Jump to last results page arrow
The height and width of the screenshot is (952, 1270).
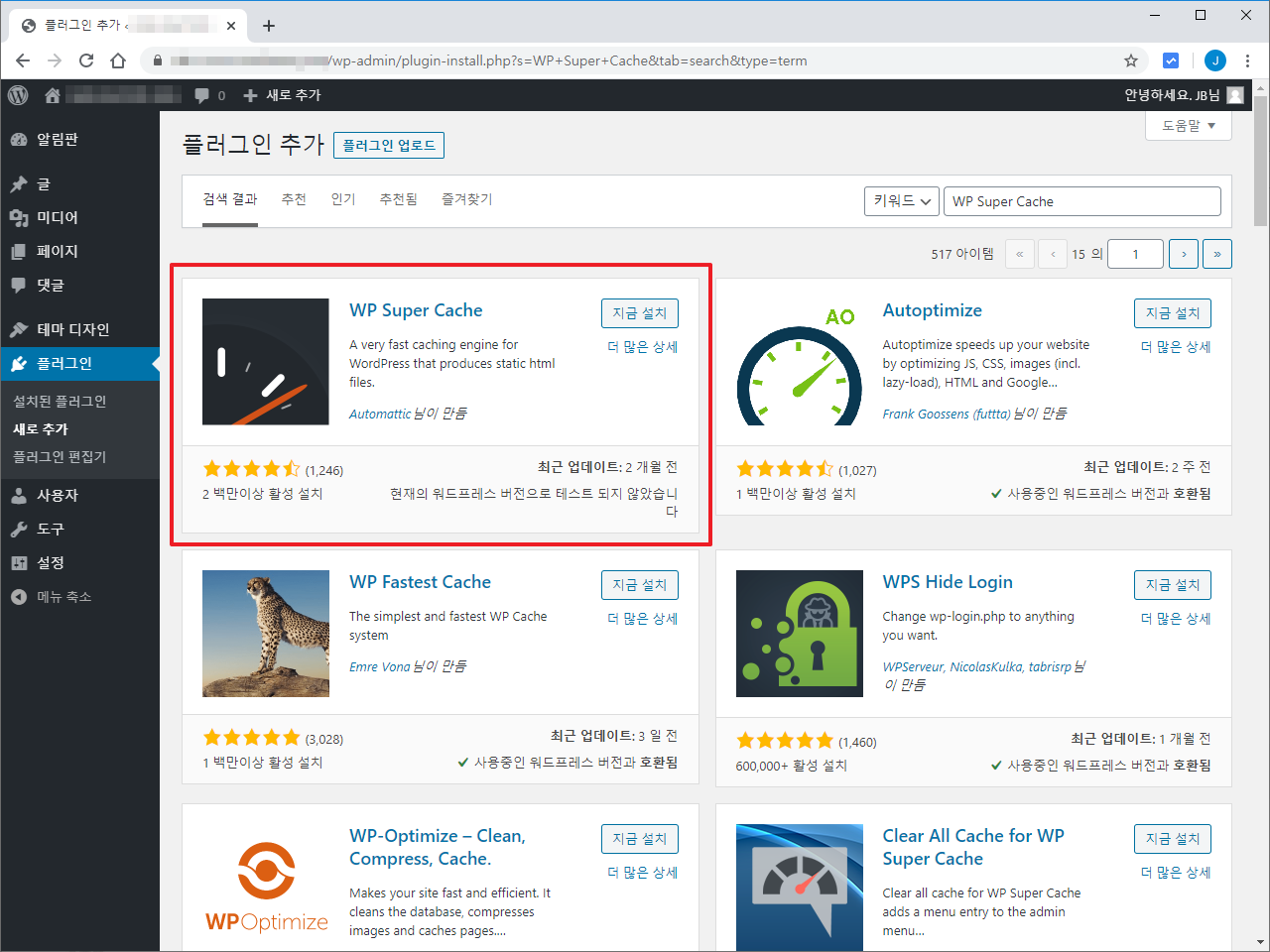[1217, 255]
